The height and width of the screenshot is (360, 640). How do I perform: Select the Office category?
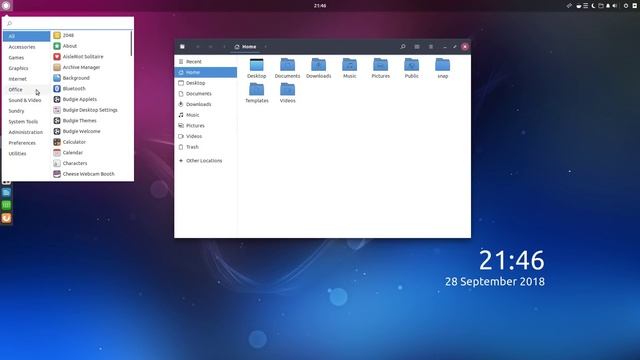click(x=27, y=89)
